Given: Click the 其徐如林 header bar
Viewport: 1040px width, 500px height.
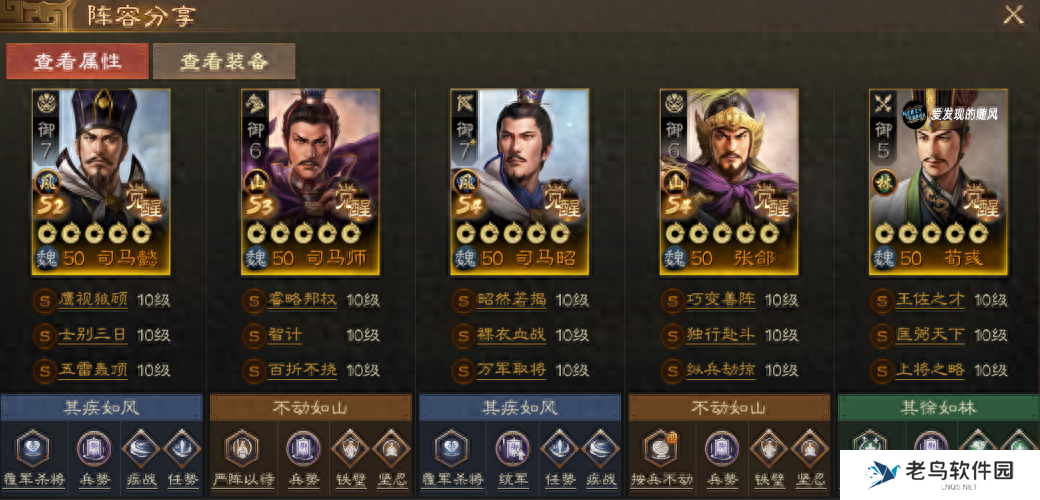Looking at the screenshot, I should point(939,407).
